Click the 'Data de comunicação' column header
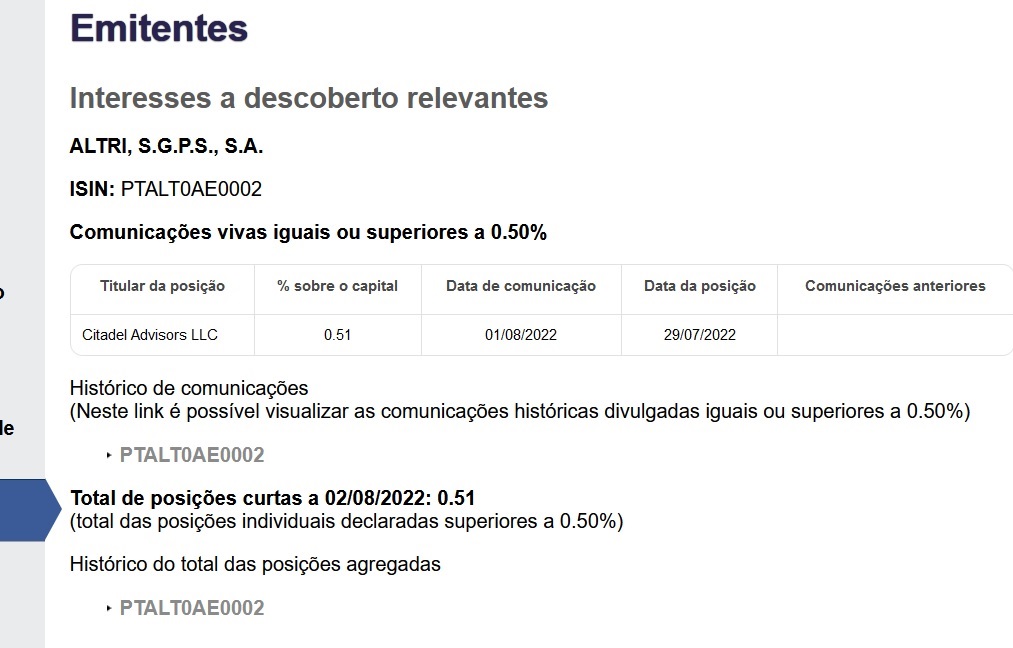 pyautogui.click(x=520, y=286)
